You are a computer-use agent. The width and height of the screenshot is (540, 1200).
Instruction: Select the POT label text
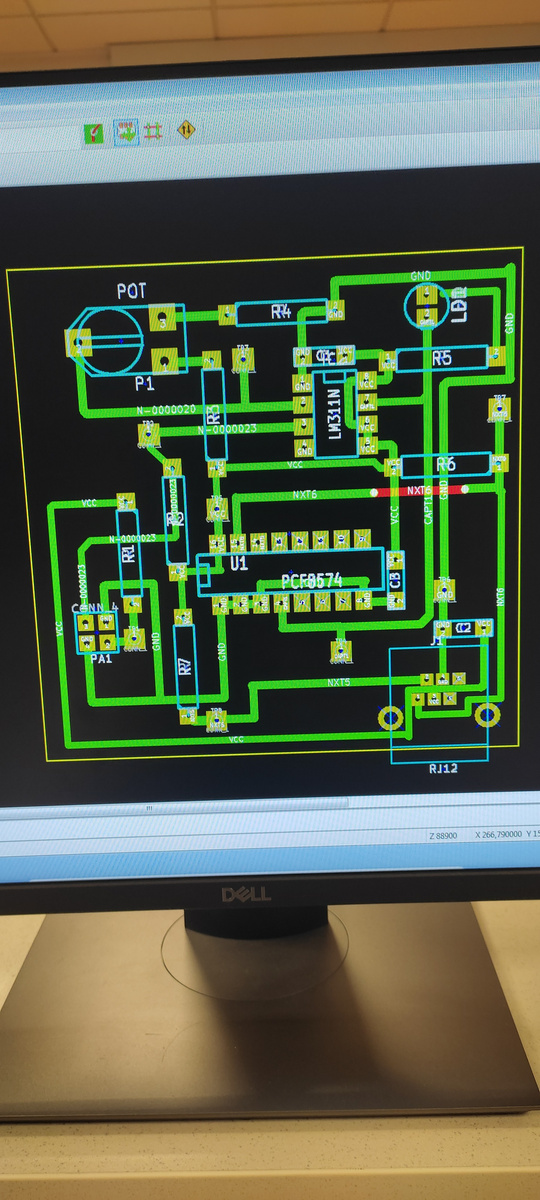click(131, 291)
